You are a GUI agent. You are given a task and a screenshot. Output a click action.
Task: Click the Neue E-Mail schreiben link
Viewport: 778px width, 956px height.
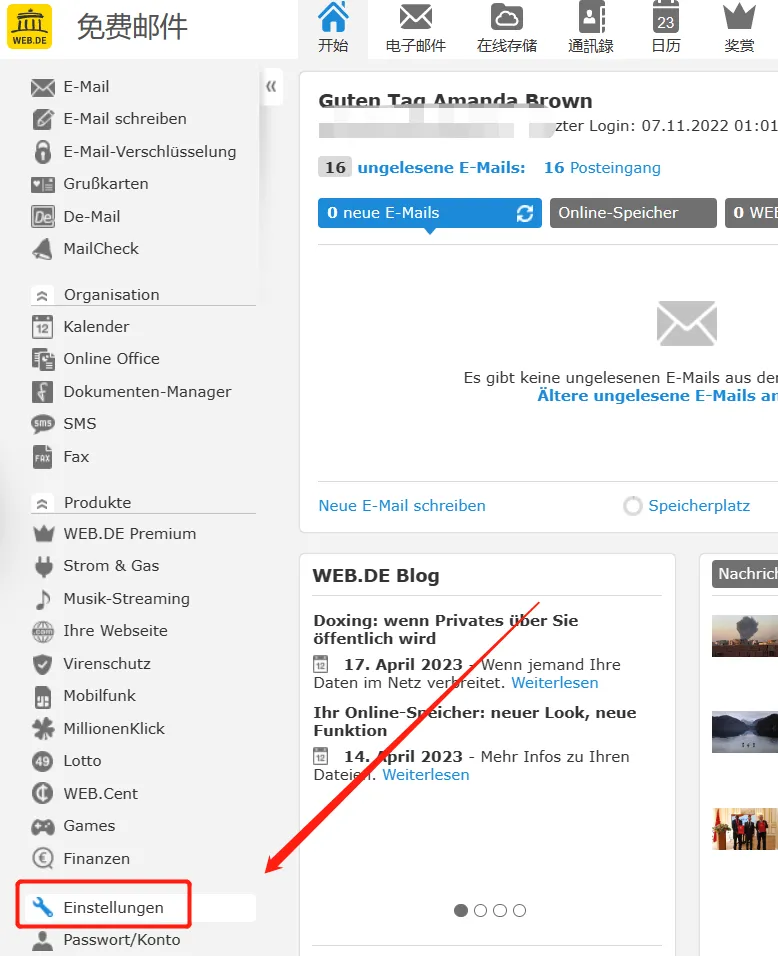[x=402, y=506]
